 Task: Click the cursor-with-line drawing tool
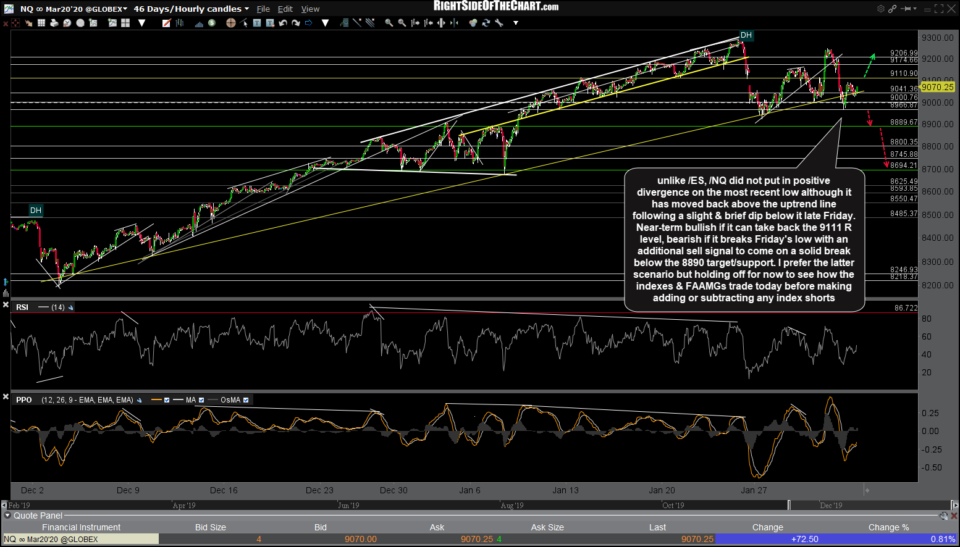[x=244, y=23]
